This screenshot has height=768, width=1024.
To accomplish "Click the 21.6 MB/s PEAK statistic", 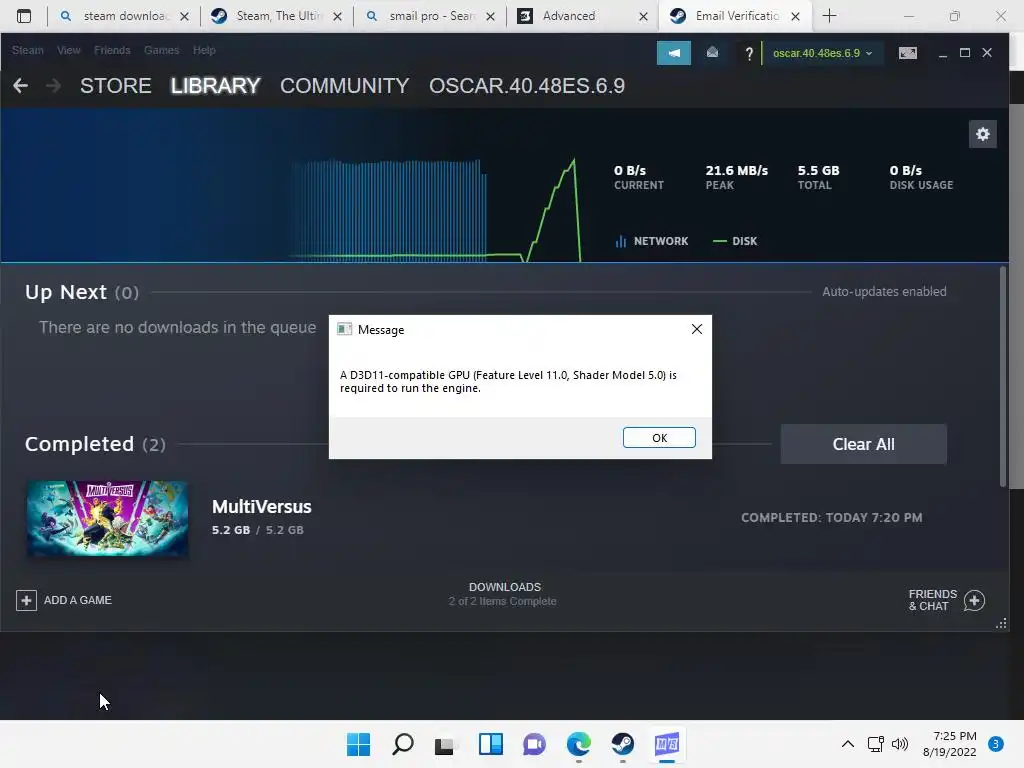I will (737, 177).
